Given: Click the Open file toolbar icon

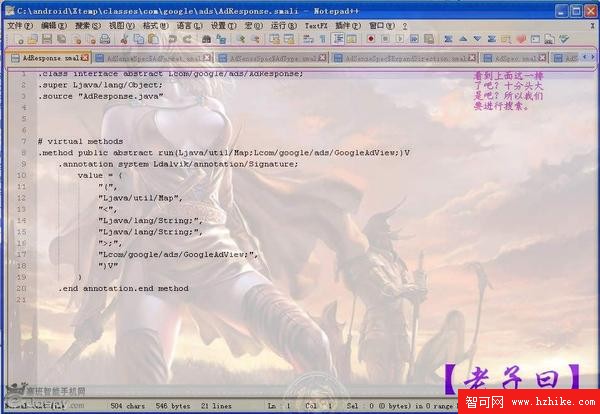Looking at the screenshot, I should click(x=33, y=39).
